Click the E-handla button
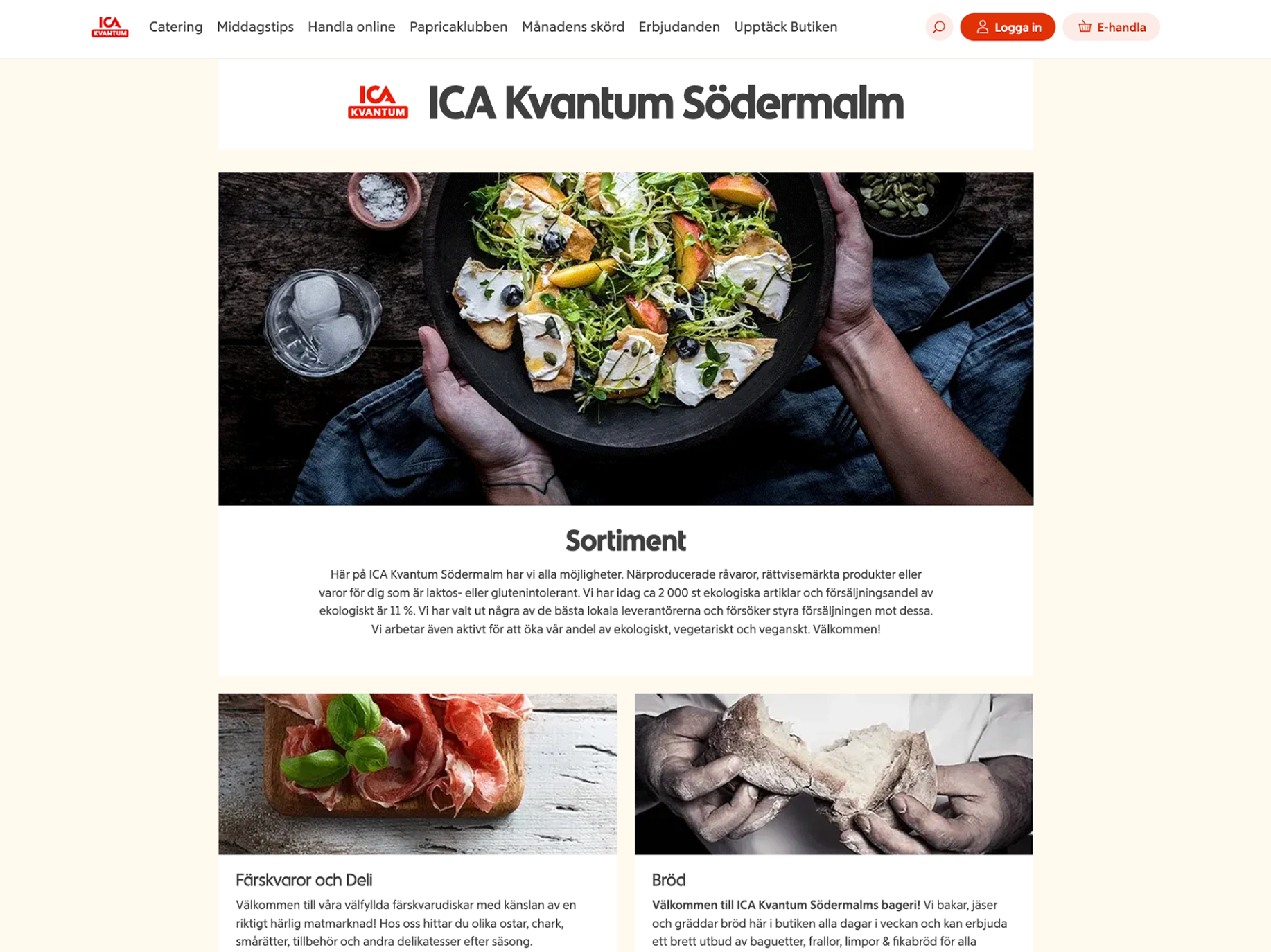This screenshot has width=1271, height=952. [1110, 27]
